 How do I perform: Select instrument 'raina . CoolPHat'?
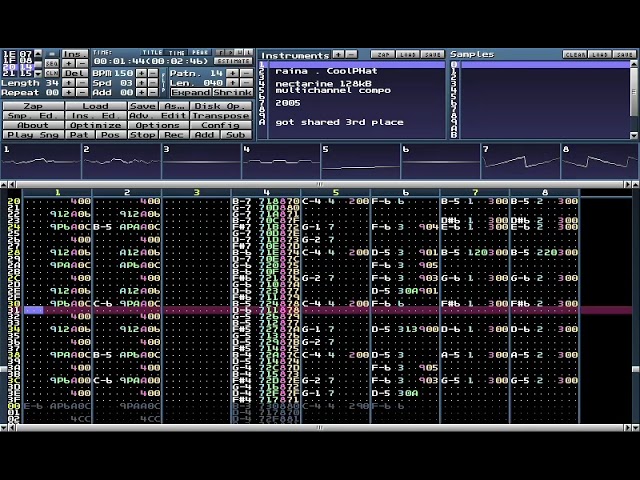[x=326, y=71]
